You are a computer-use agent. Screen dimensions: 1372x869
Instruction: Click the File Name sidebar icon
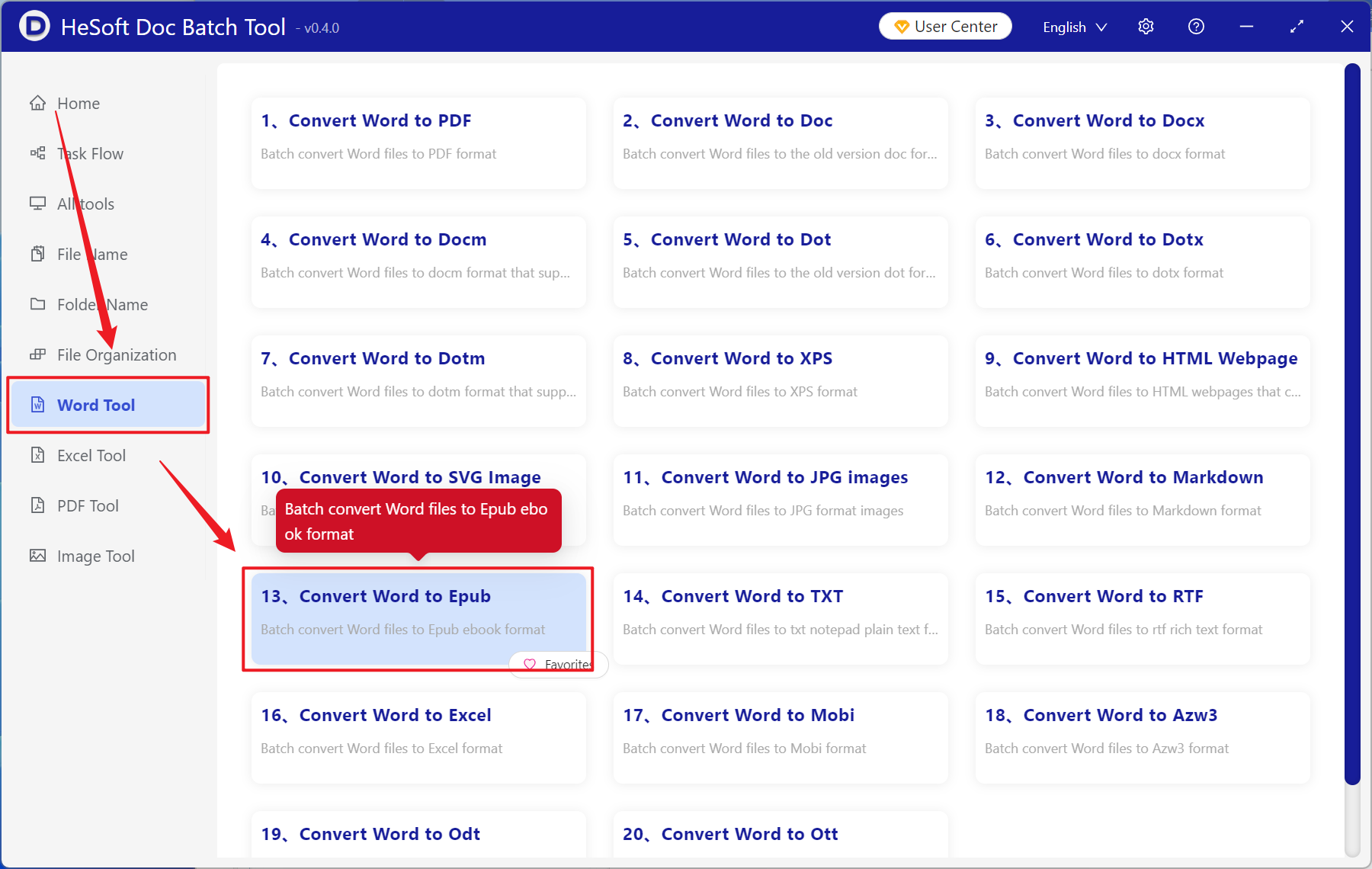pos(37,254)
